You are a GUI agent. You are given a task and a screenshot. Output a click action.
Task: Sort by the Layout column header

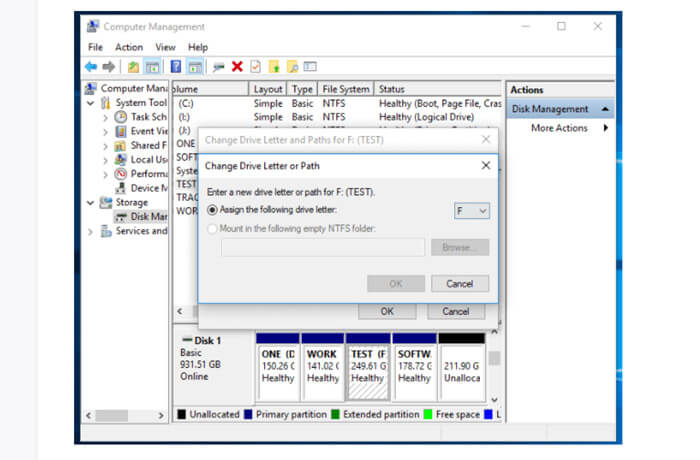pyautogui.click(x=268, y=89)
